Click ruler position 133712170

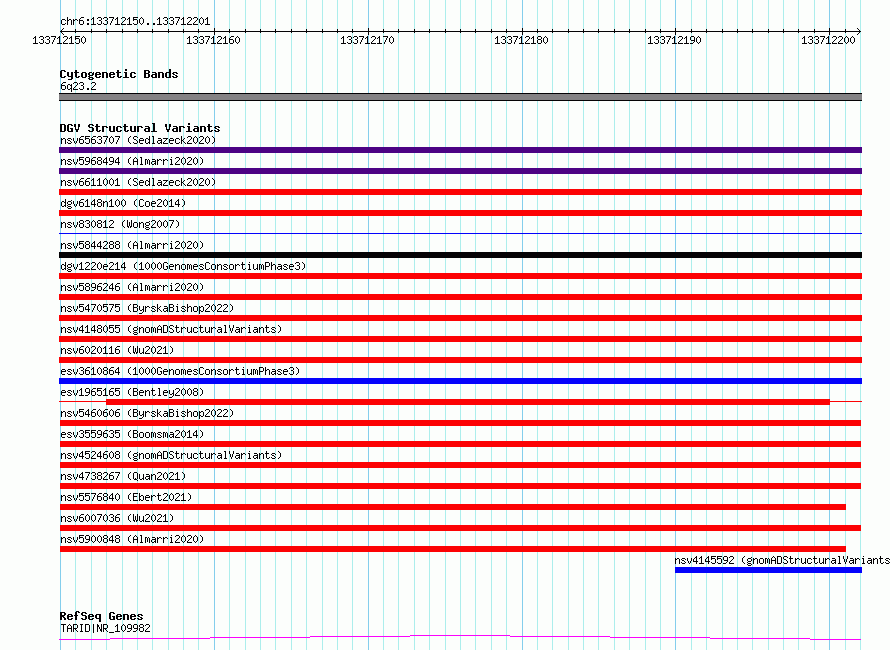pos(367,40)
